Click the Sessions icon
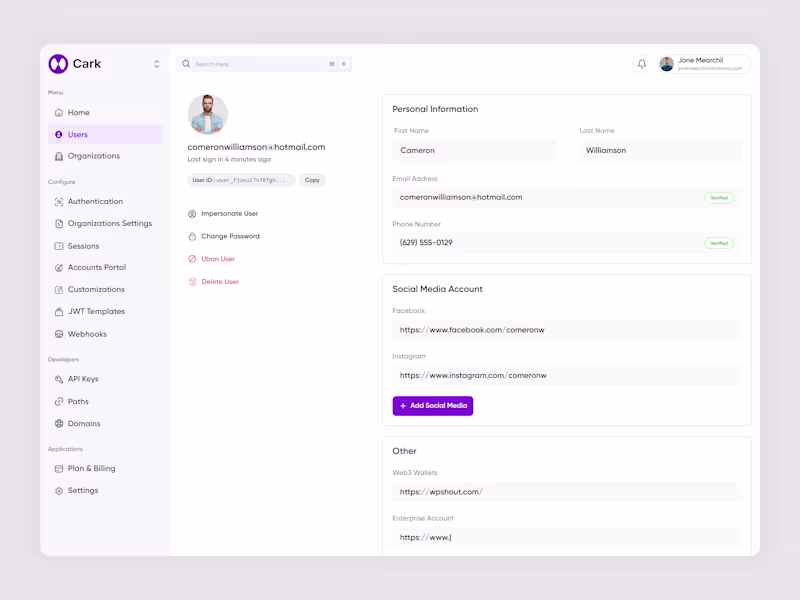The width and height of the screenshot is (800, 600). coord(59,246)
